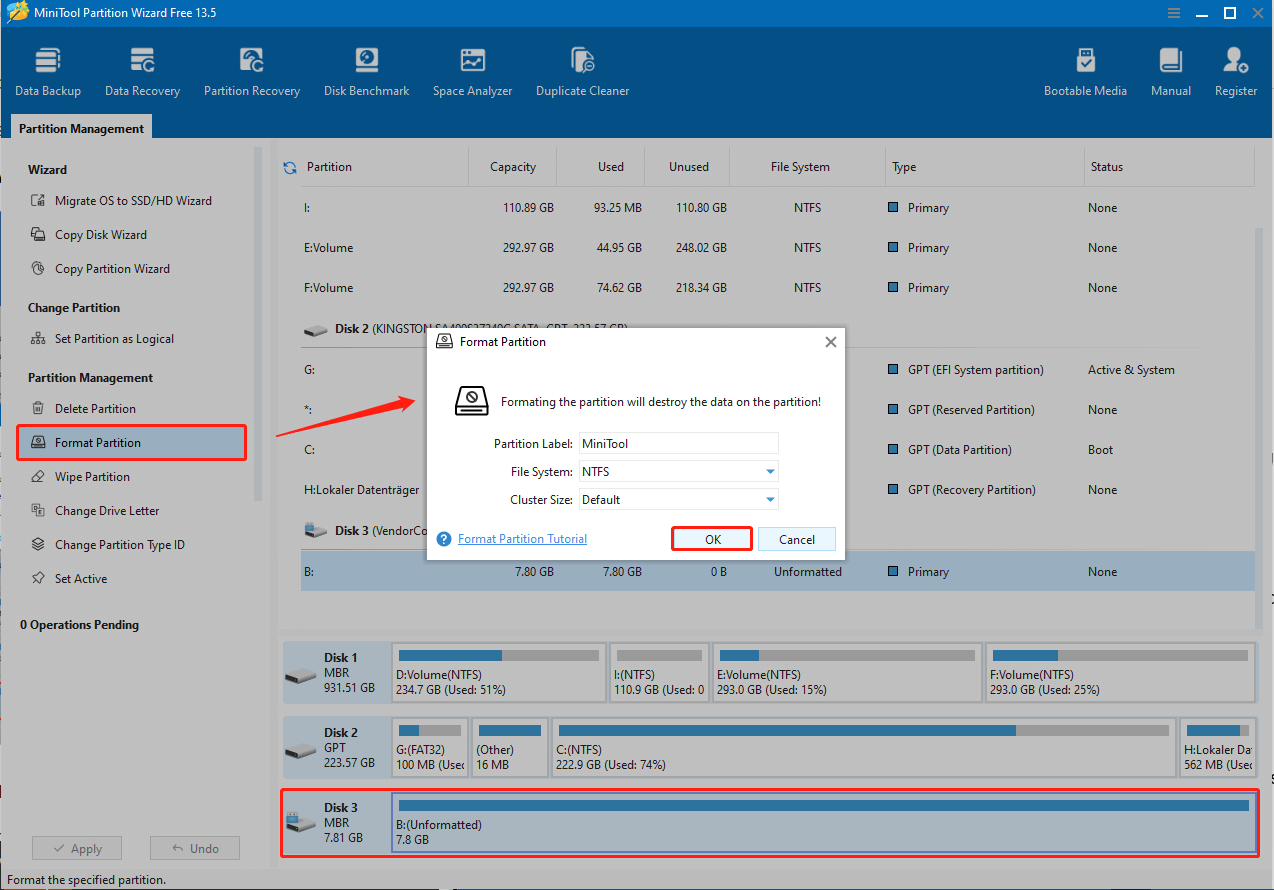Open the Data Backup tool
This screenshot has width=1274, height=890.
[x=47, y=70]
